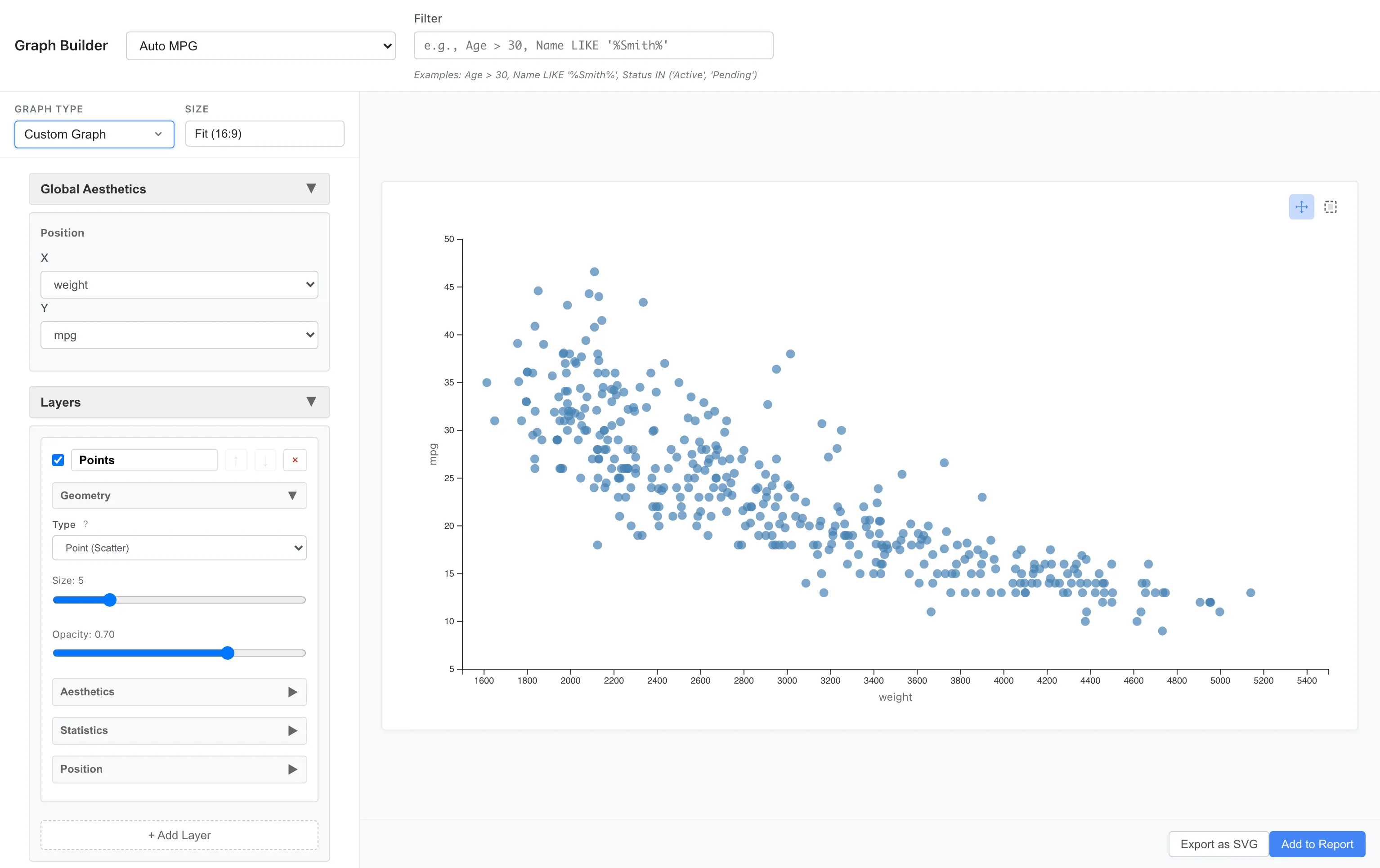Uncheck the Points layer checkbox
1380x868 pixels.
pos(58,460)
